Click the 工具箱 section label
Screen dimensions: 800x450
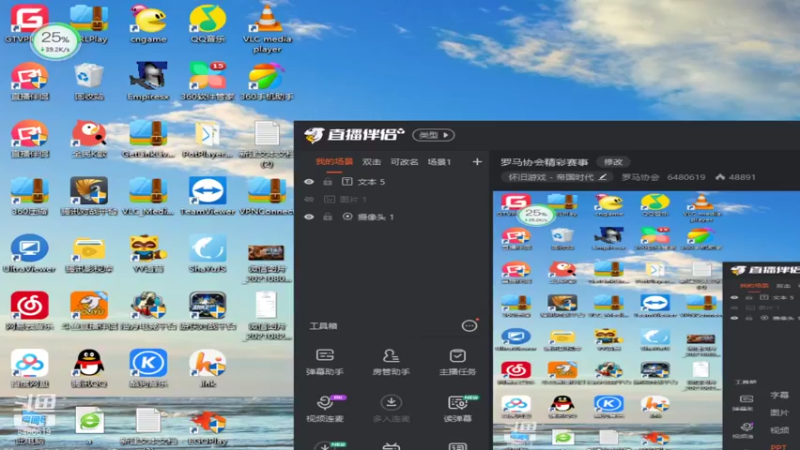[x=323, y=326]
